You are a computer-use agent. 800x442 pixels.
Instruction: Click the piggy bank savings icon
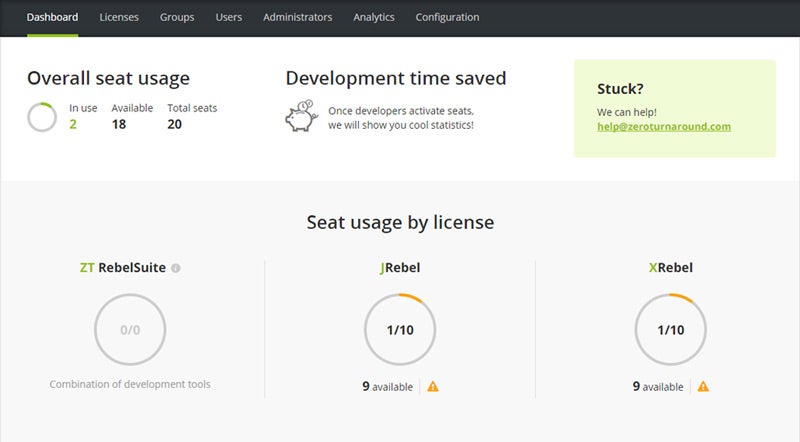pos(302,116)
